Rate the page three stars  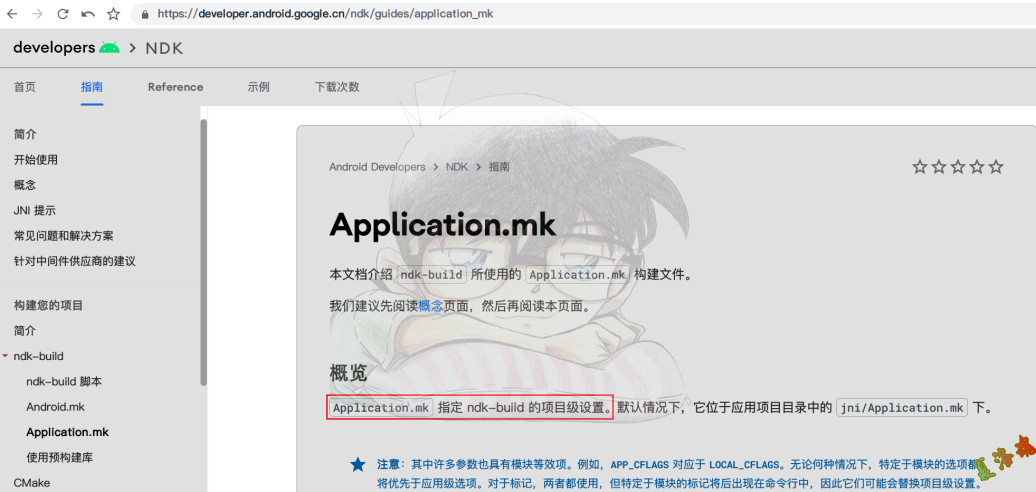958,167
